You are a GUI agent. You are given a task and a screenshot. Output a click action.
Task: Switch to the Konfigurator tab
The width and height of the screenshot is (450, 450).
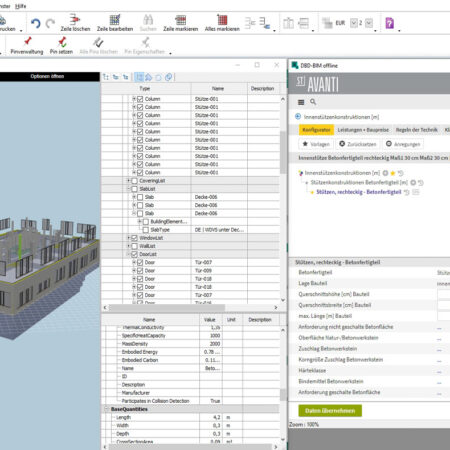click(x=316, y=130)
